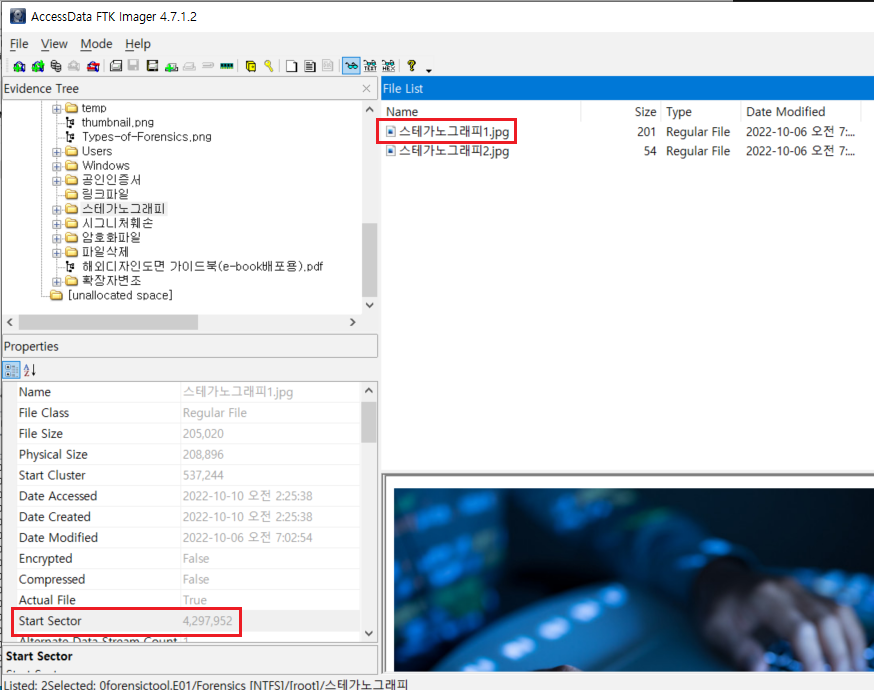Click the Categorized properties view icon
Screen dimensions: 874x690
[x=11, y=370]
